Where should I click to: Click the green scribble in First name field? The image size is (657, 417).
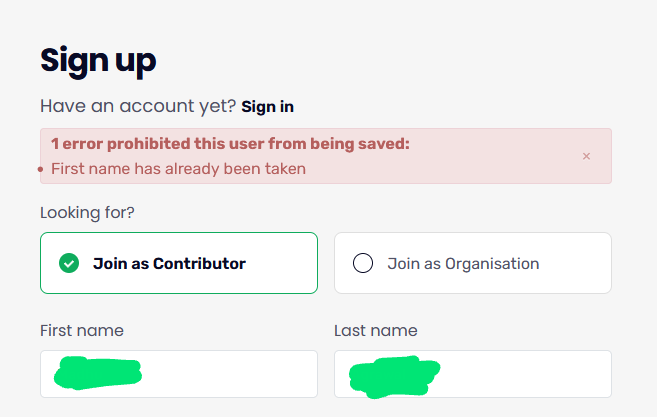97,374
